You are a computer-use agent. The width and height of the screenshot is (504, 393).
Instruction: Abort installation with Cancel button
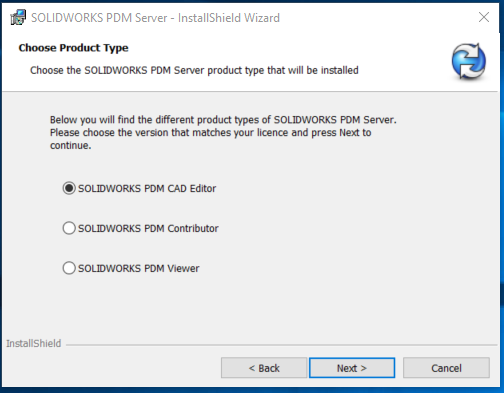[x=446, y=368]
